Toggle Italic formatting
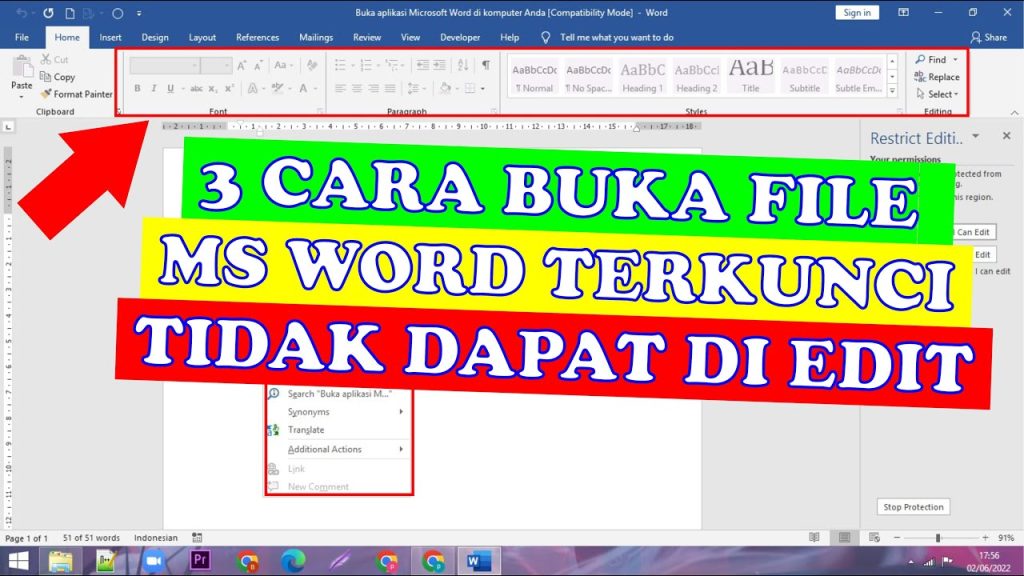Viewport: 1024px width, 576px height. pyautogui.click(x=153, y=88)
